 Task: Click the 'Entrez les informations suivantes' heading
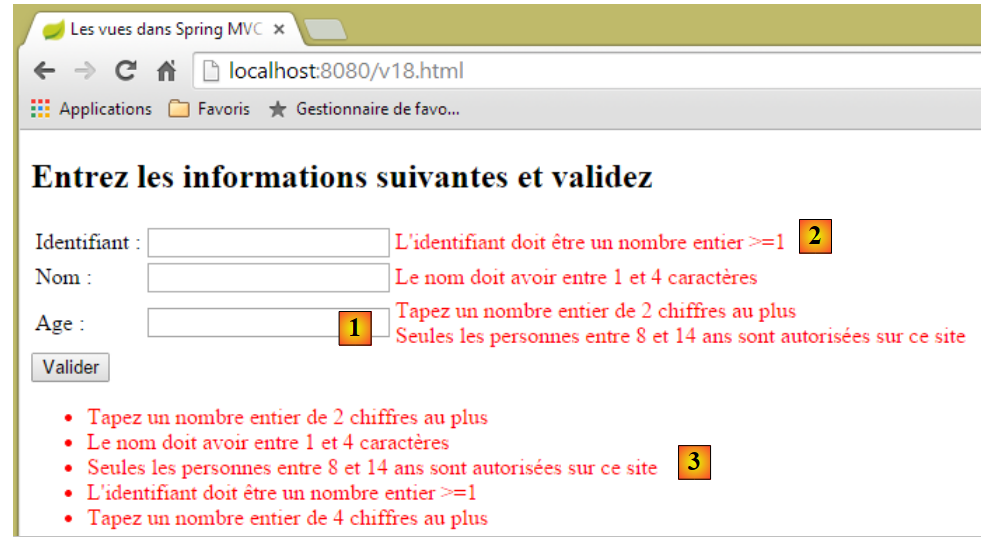[342, 178]
